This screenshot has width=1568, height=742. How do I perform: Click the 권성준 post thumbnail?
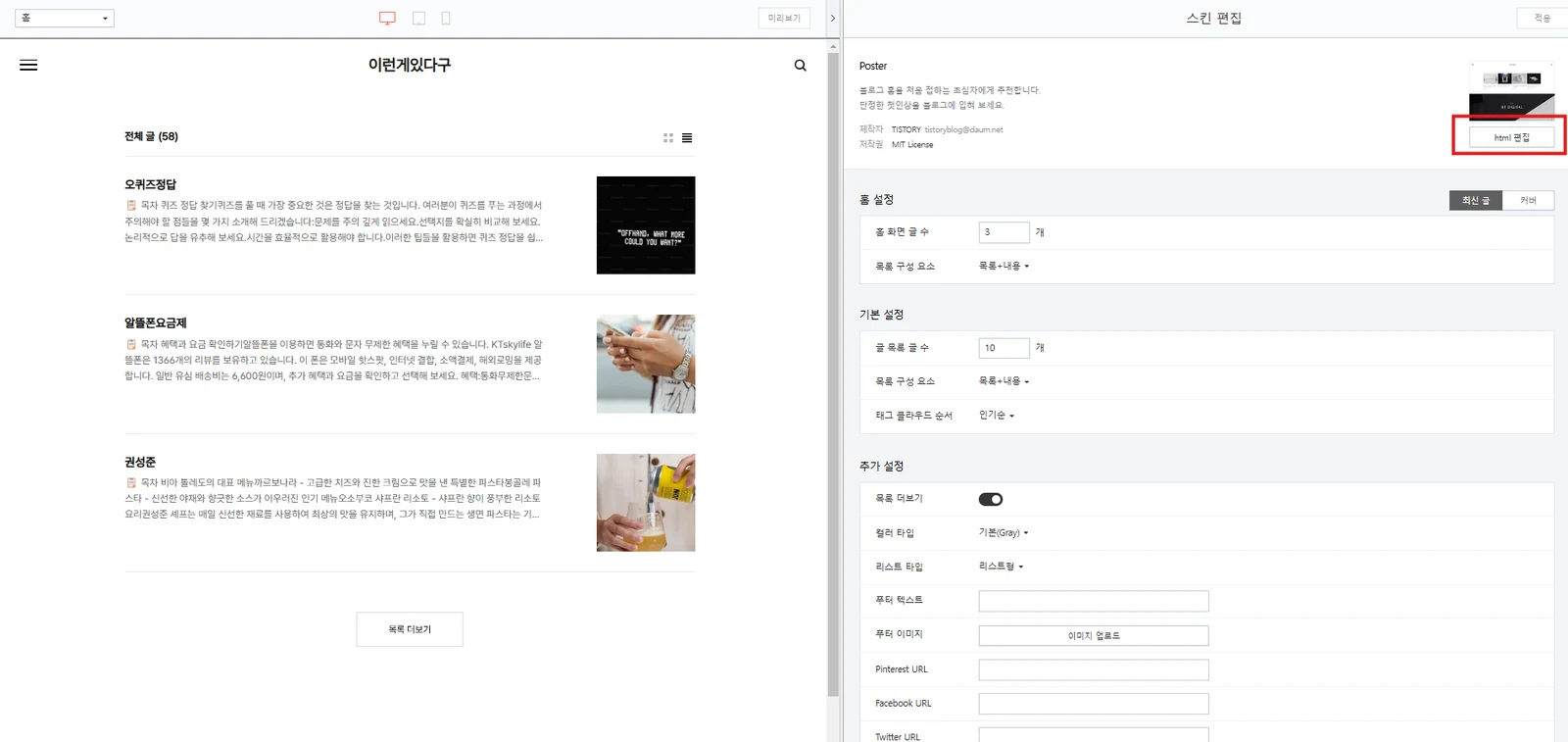(x=646, y=503)
